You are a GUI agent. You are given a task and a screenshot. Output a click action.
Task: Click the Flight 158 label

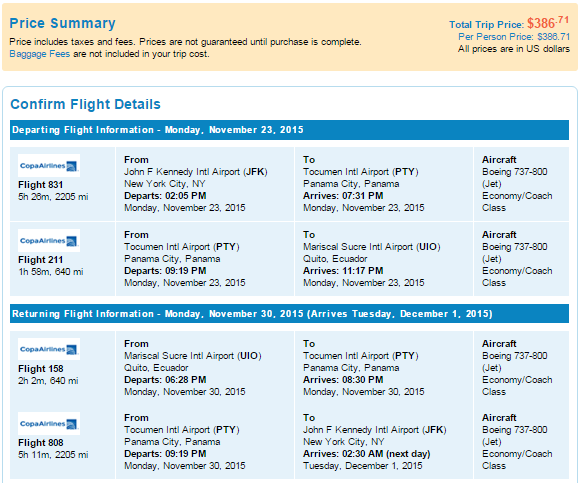tap(41, 369)
